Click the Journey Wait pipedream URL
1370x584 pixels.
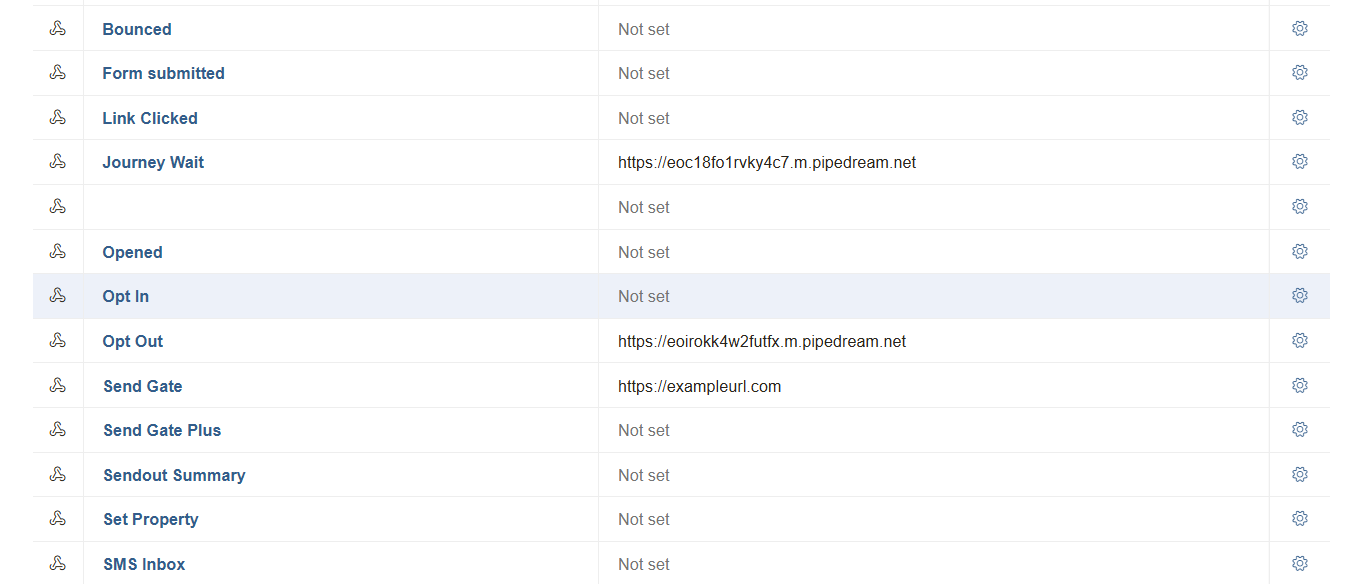pyautogui.click(x=766, y=162)
